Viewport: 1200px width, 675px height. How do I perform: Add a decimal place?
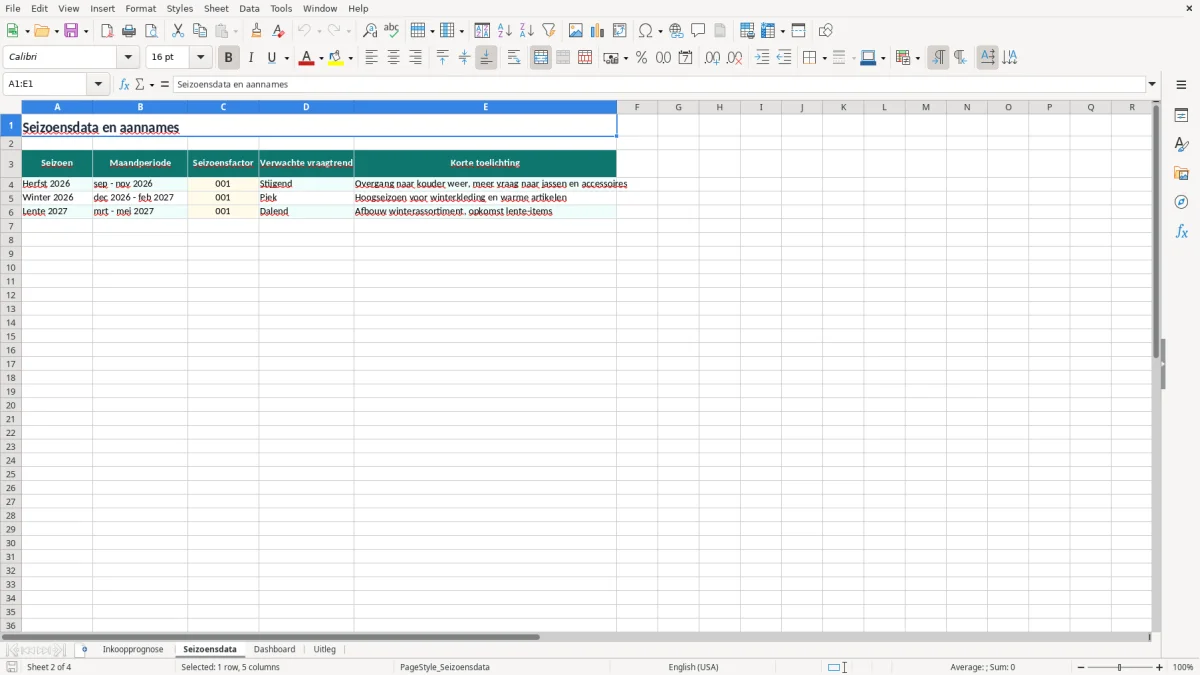coord(712,58)
